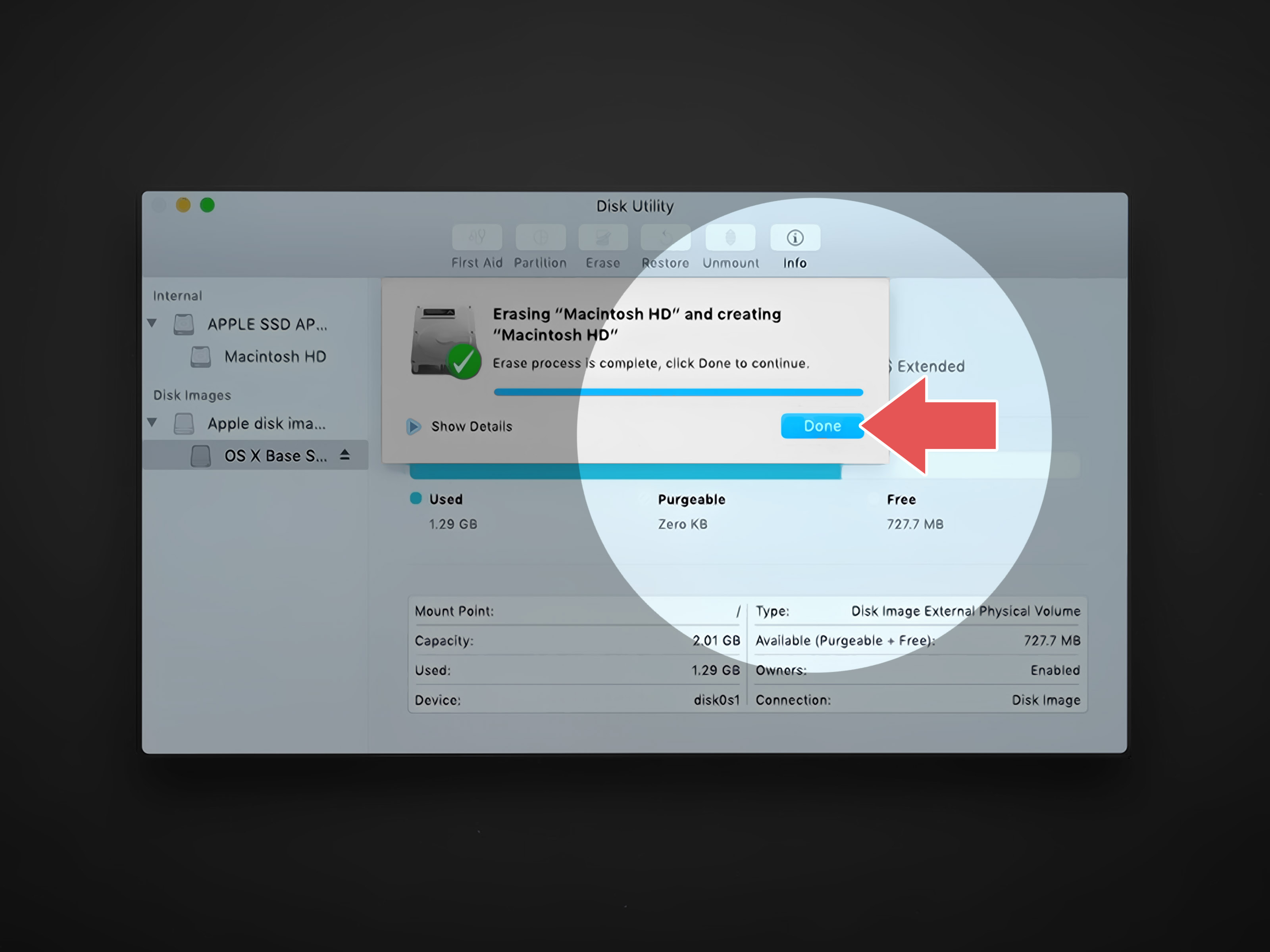
Task: Click the yellow minimize window button
Action: tap(183, 205)
